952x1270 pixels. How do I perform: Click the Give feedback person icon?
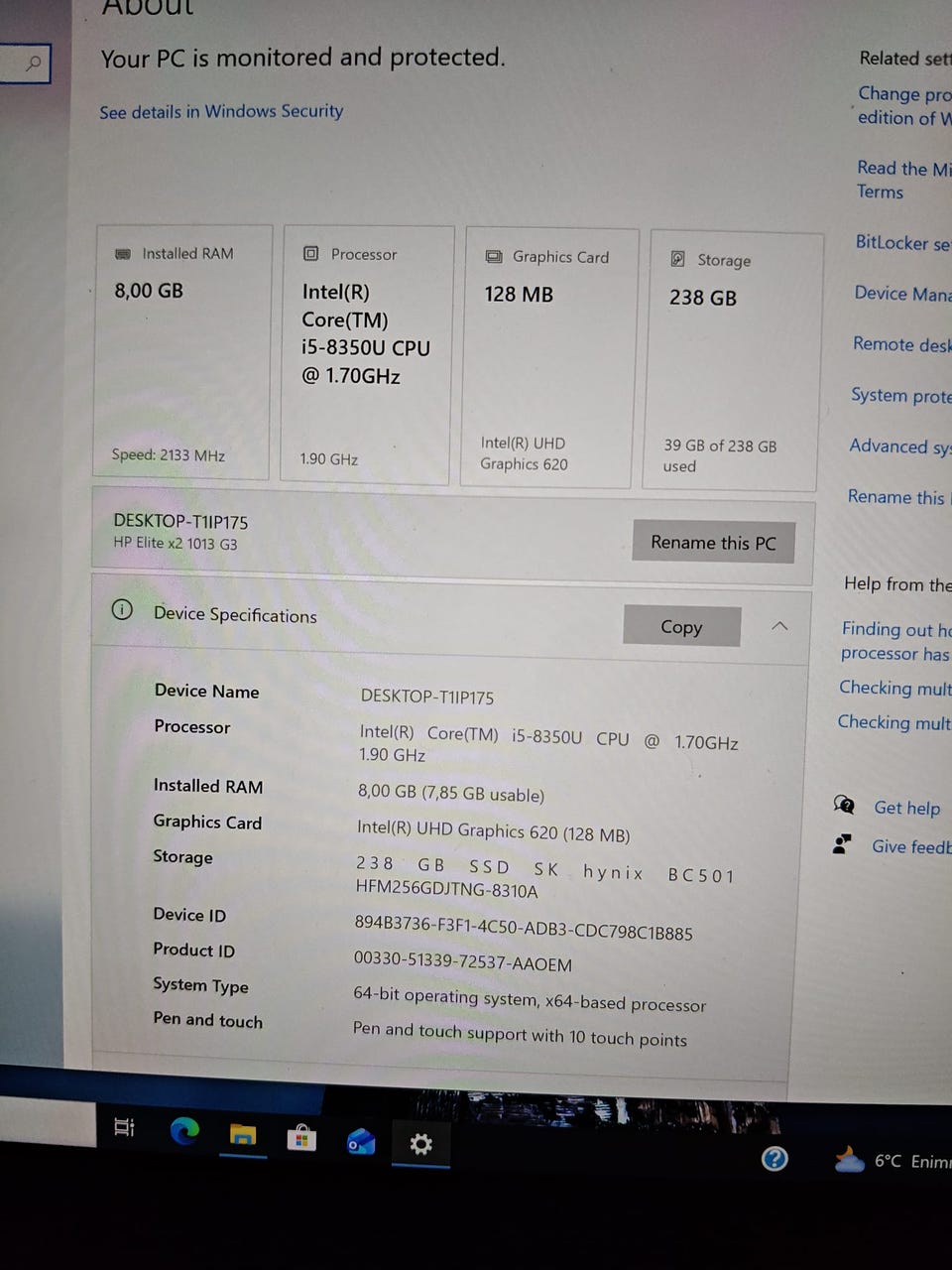[842, 844]
